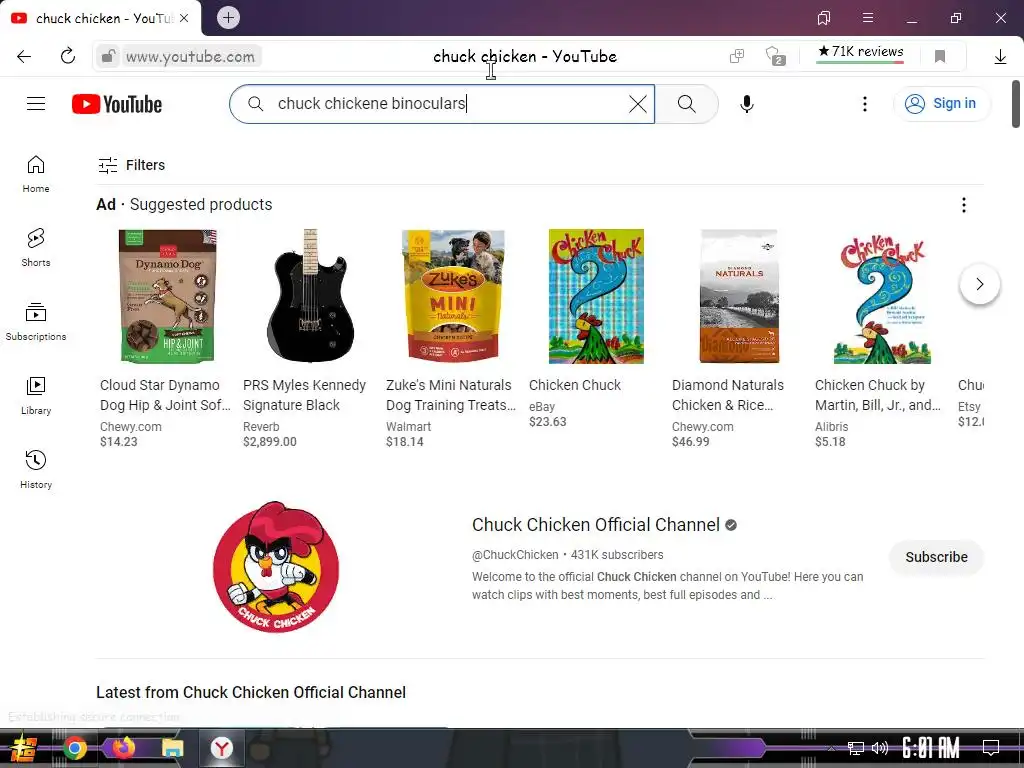This screenshot has width=1024, height=768.
Task: Open Cloud Star Dynamo Dog product image
Action: pos(167,296)
